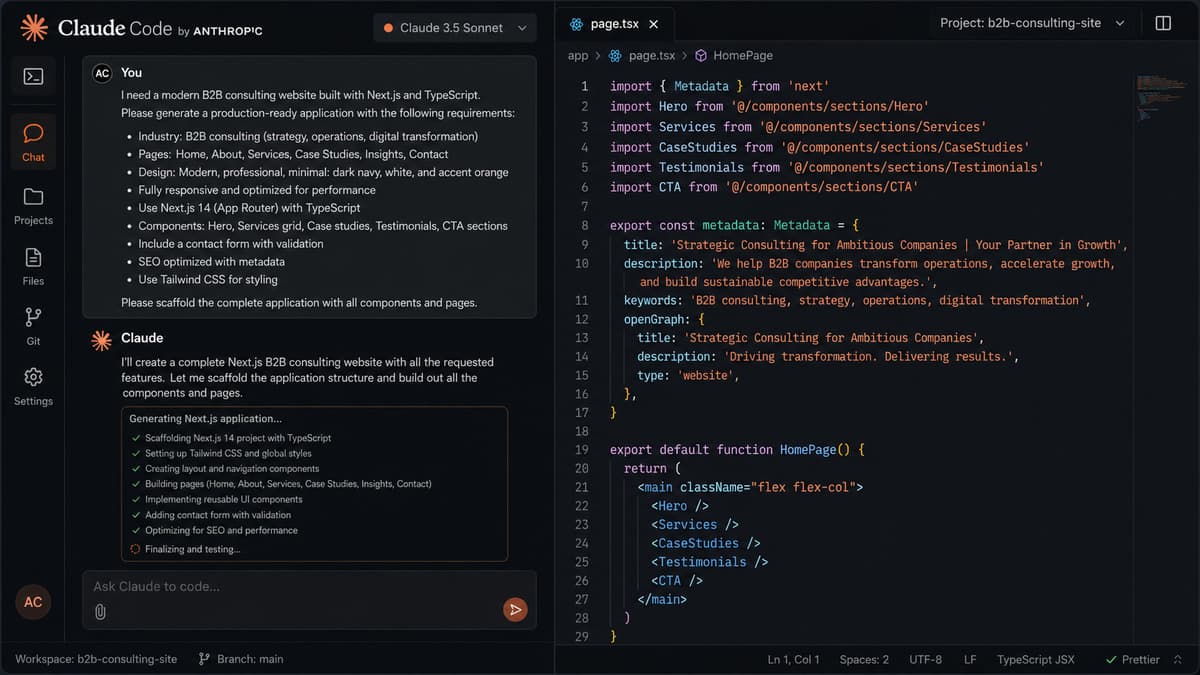The image size is (1200, 675).
Task: Click 'Generating Next.js application...' heading
Action: 206,419
